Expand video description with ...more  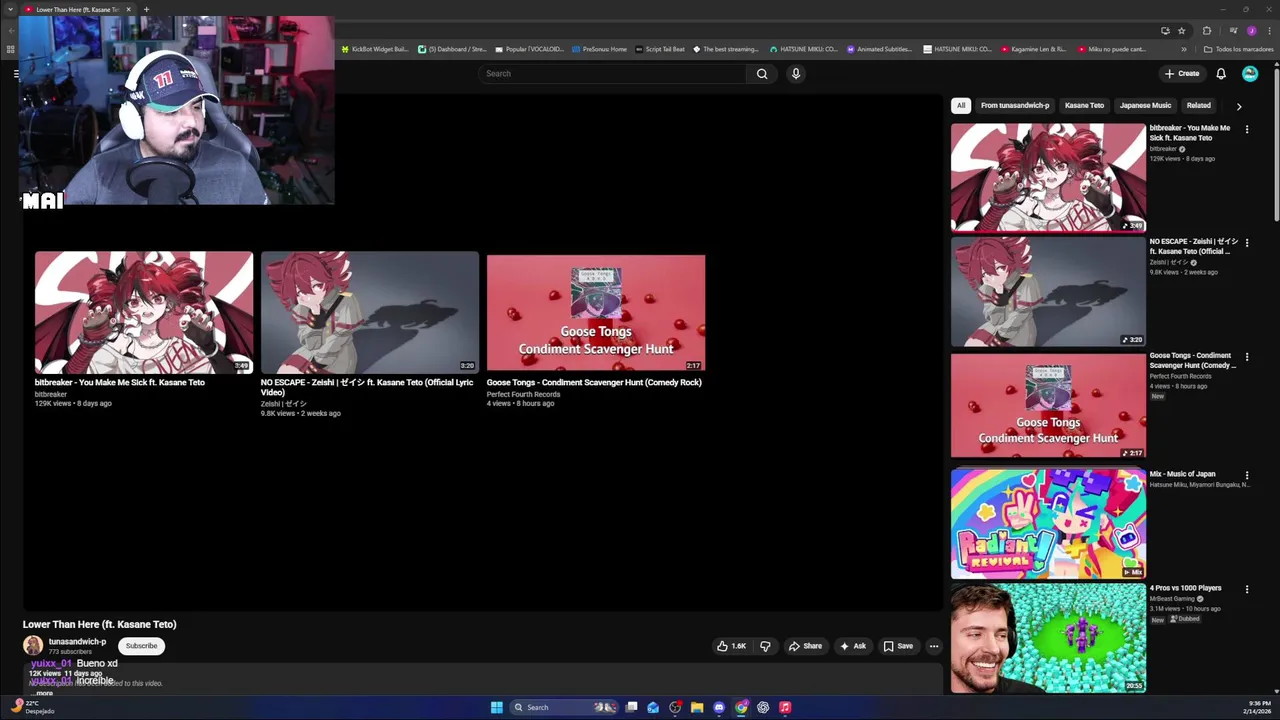tap(41, 693)
